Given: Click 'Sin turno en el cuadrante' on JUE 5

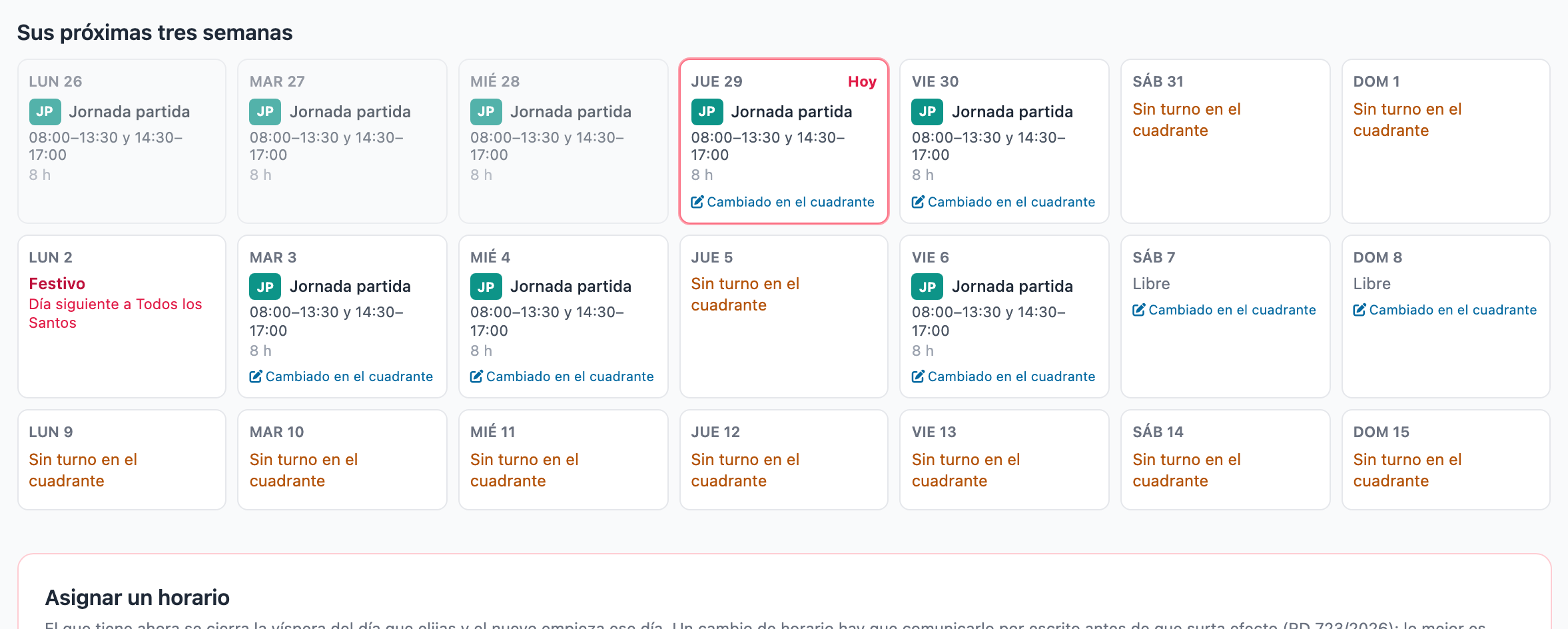Looking at the screenshot, I should tap(745, 295).
